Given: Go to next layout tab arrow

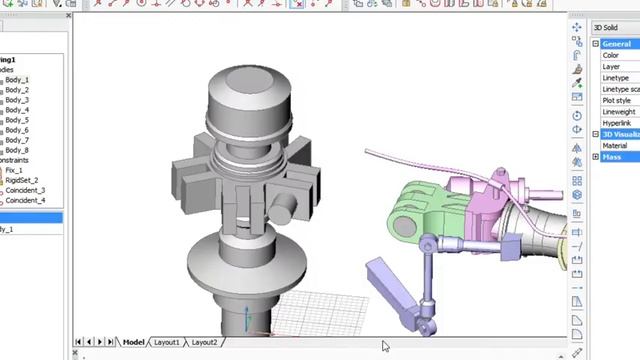Looking at the screenshot, I should 100,342.
